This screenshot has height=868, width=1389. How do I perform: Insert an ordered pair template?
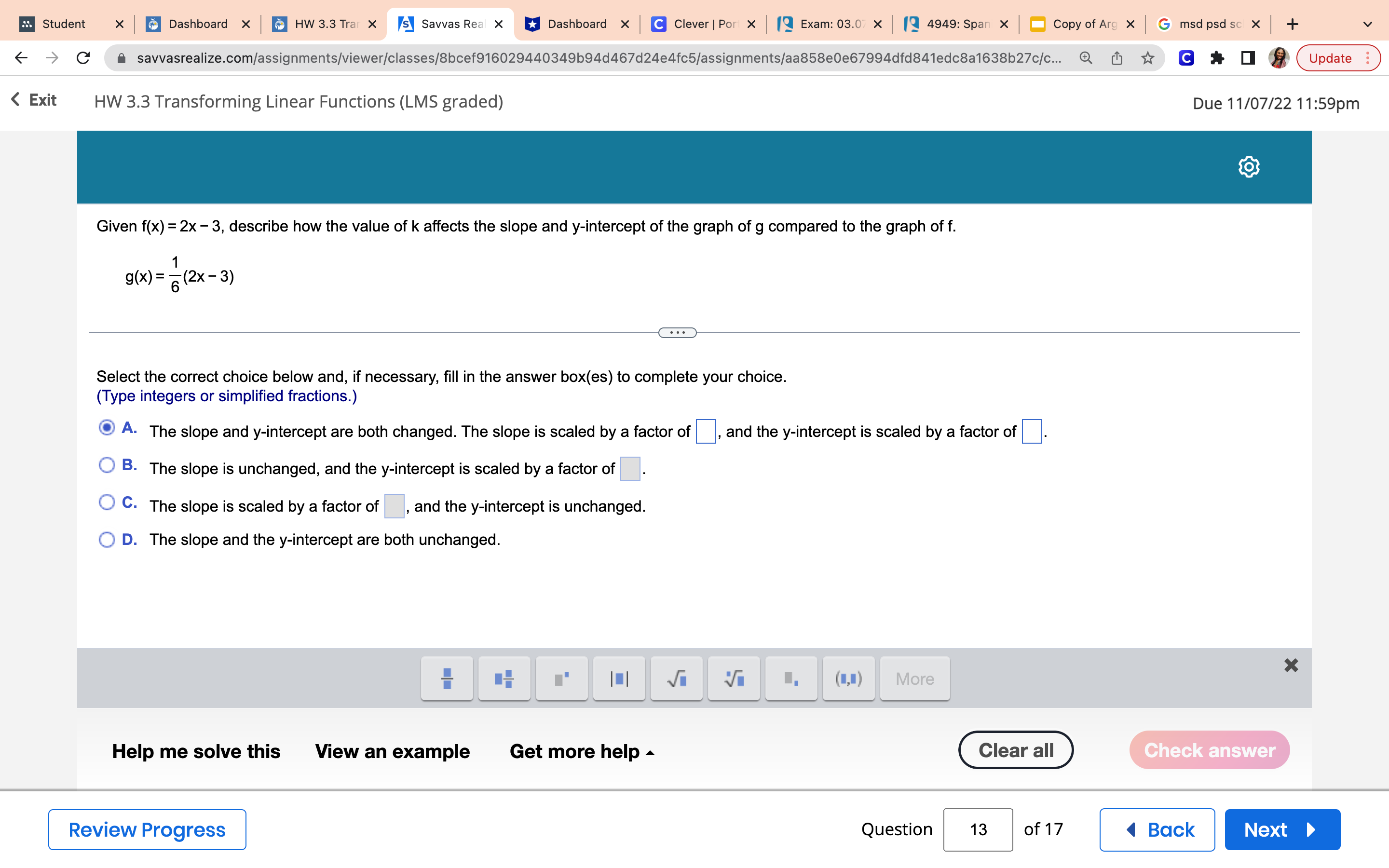coord(848,678)
